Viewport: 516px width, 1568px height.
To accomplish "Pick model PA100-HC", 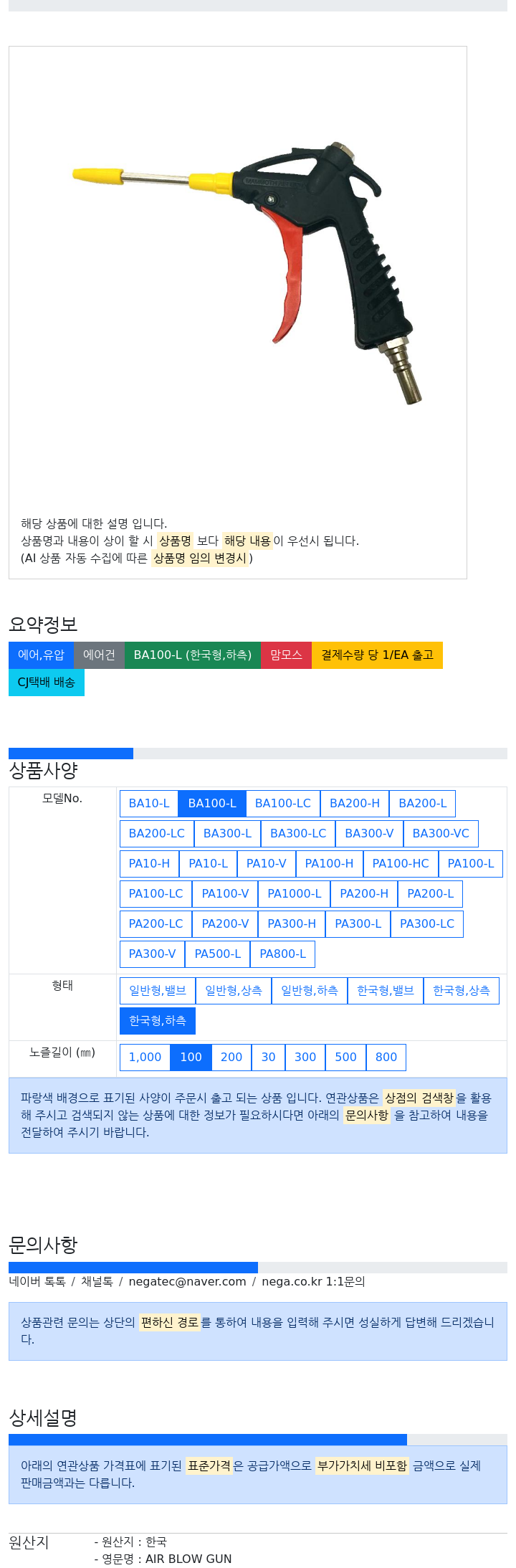I will [401, 864].
